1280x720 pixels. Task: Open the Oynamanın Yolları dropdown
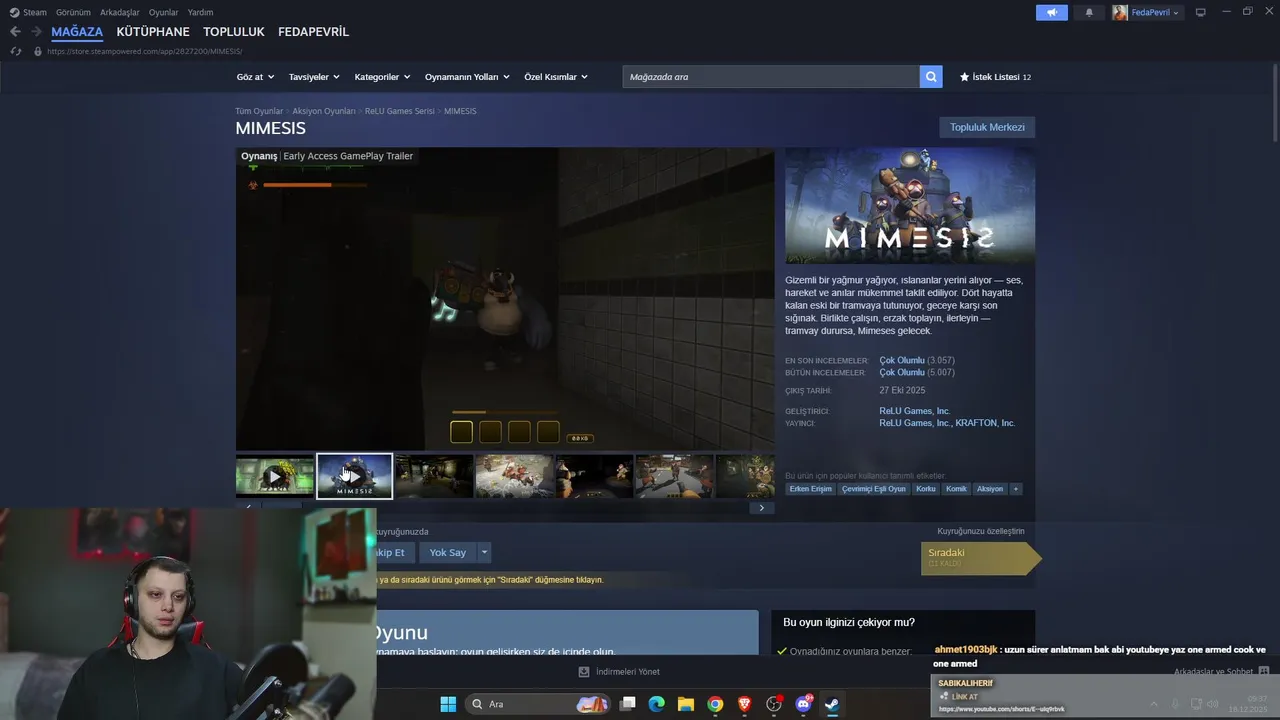[467, 77]
